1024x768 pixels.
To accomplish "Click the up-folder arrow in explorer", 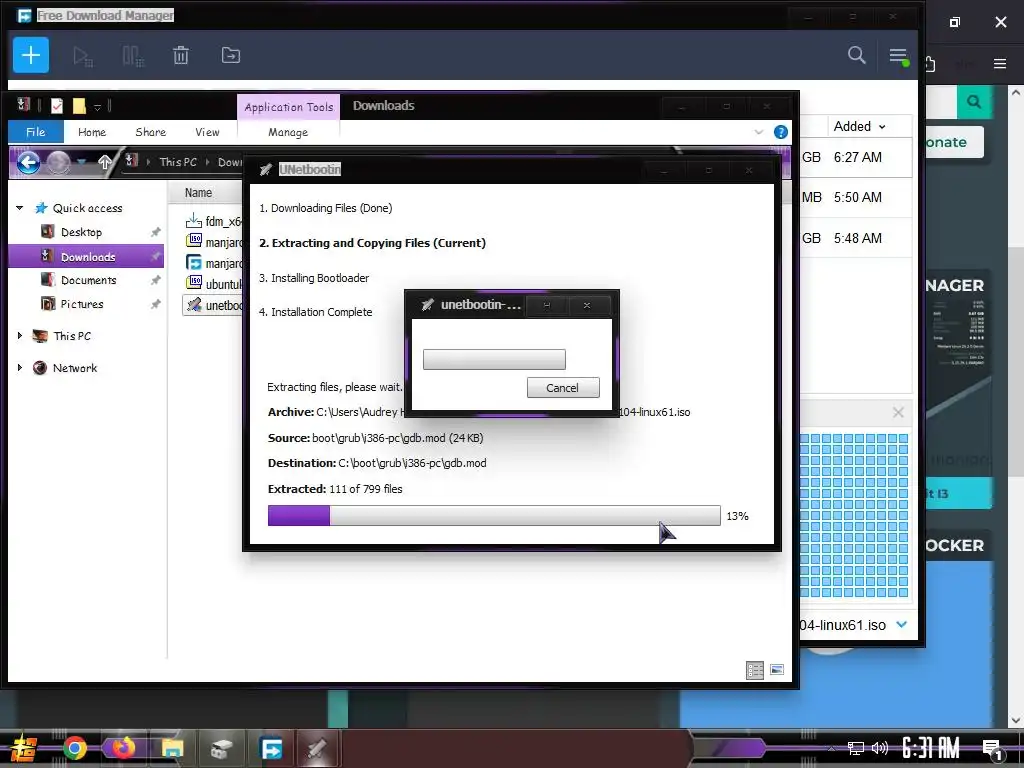I will click(x=104, y=162).
